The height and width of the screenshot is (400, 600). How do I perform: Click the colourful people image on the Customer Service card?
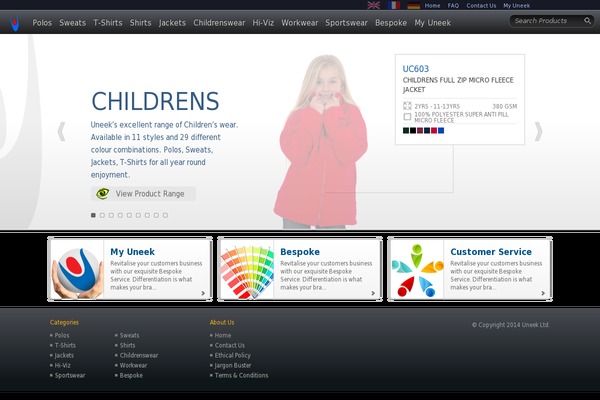(417, 269)
